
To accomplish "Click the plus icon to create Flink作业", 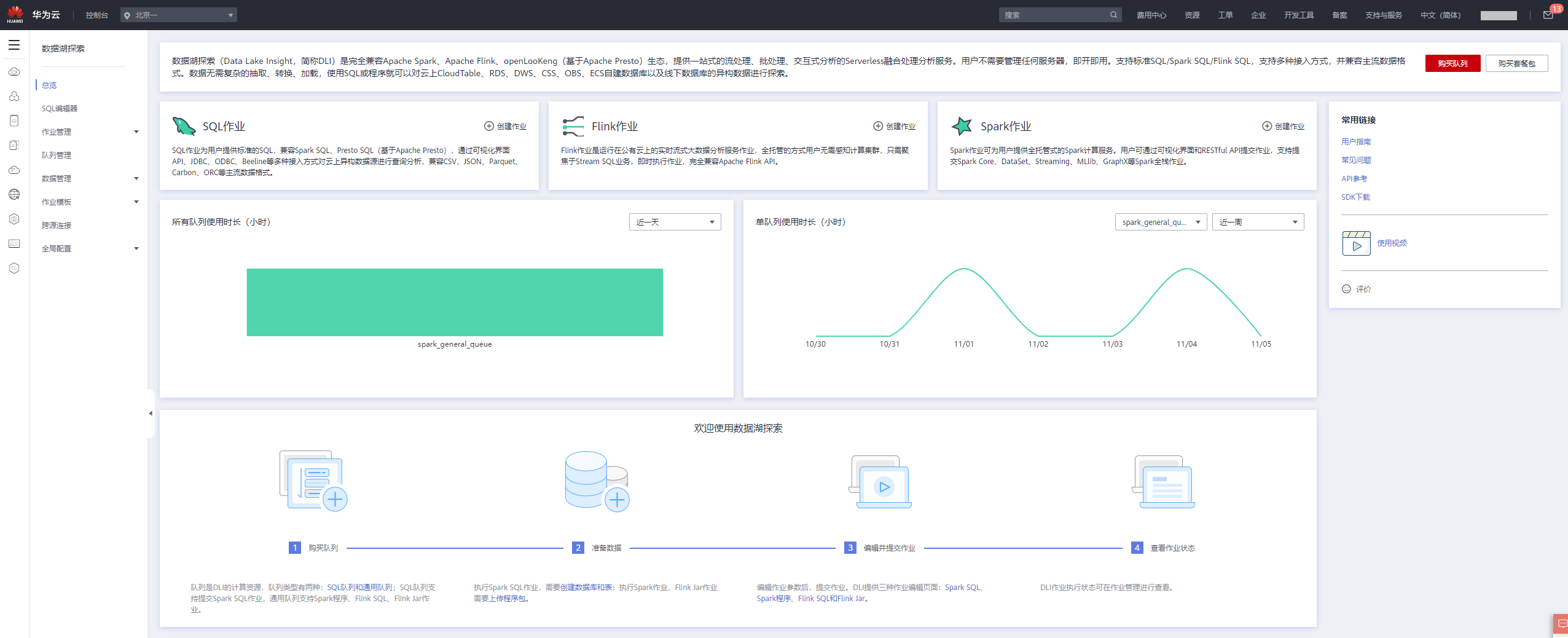I will click(x=878, y=126).
